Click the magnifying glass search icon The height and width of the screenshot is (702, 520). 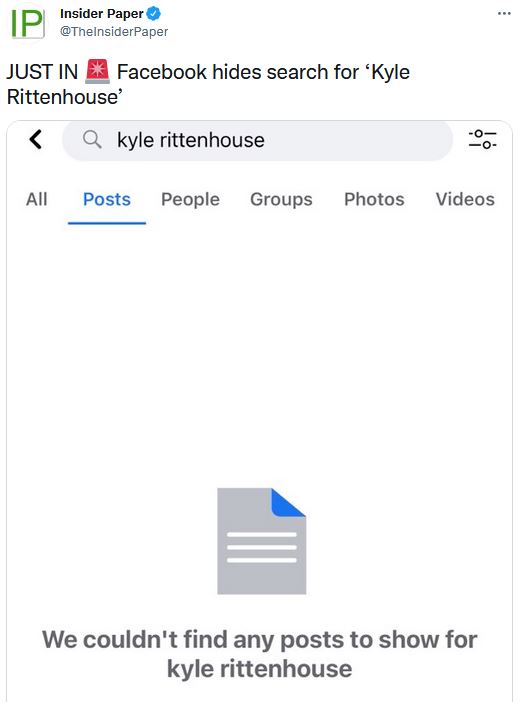[92, 140]
